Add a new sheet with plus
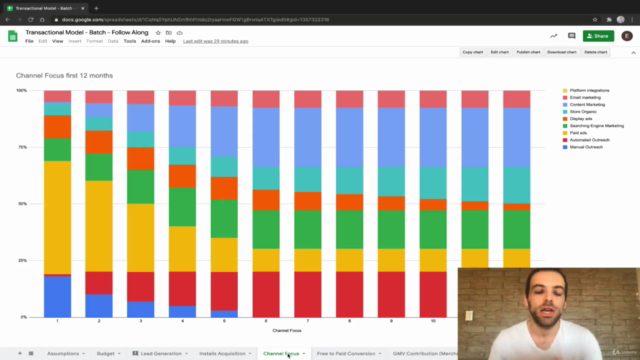 [20, 353]
